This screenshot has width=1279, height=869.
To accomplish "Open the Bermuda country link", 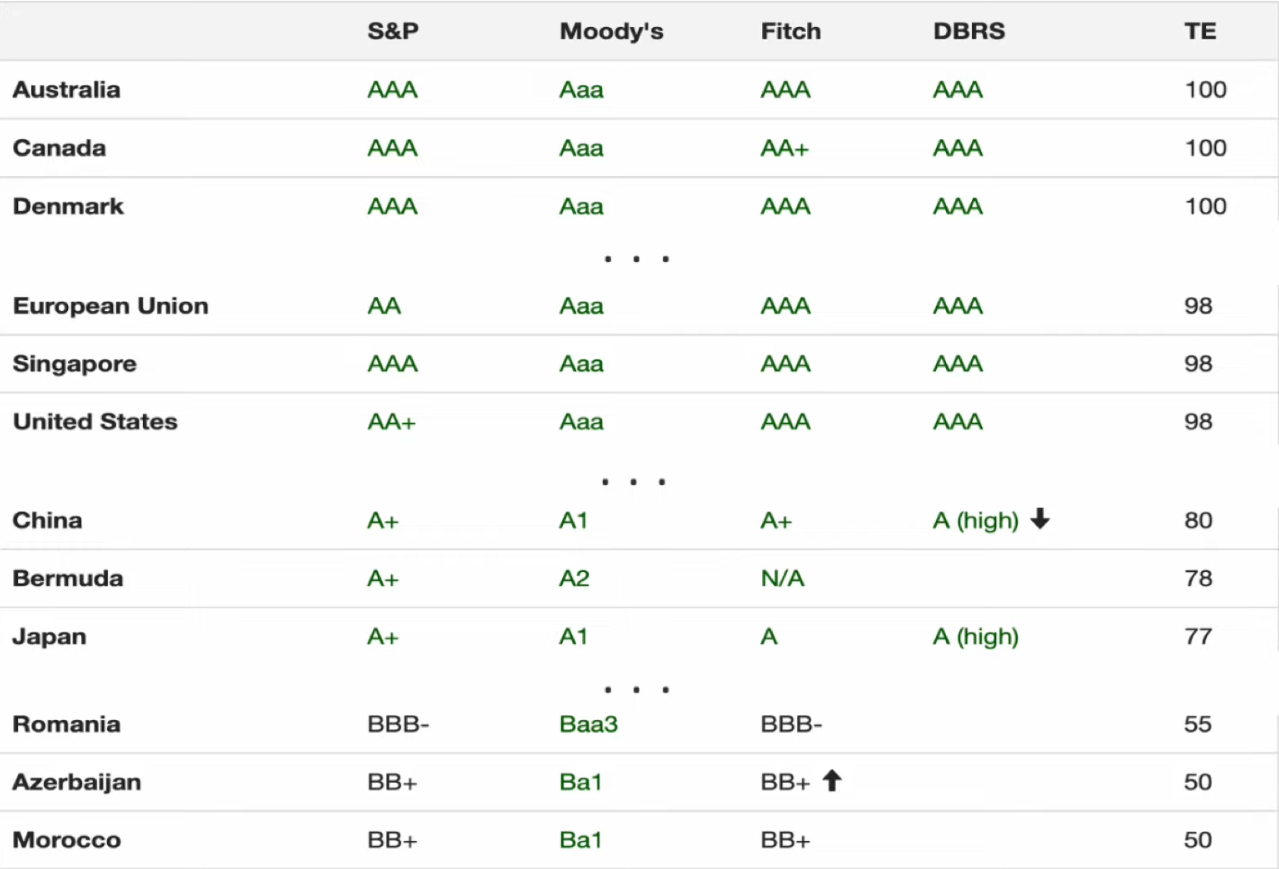I will (67, 578).
